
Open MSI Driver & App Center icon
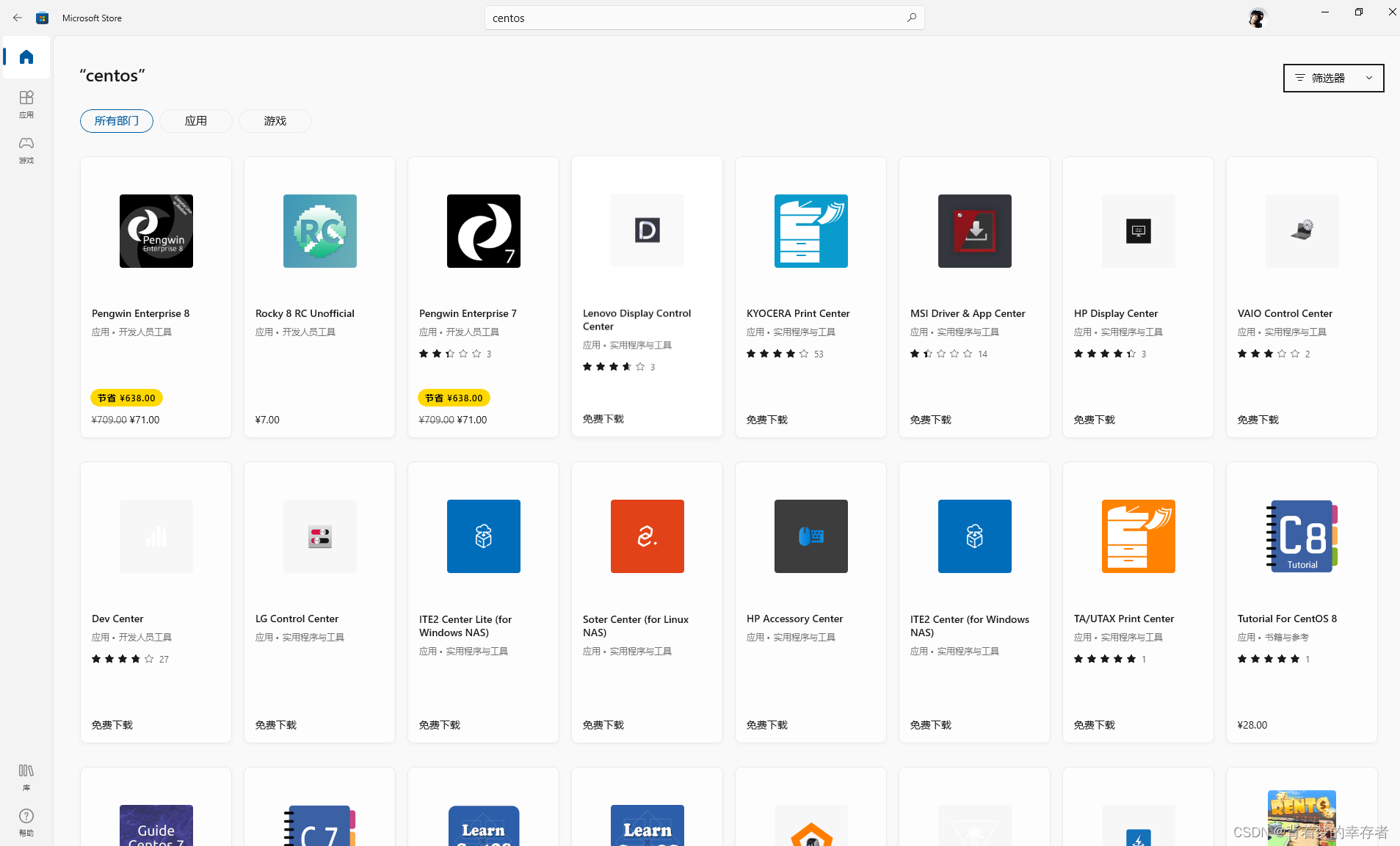[975, 231]
